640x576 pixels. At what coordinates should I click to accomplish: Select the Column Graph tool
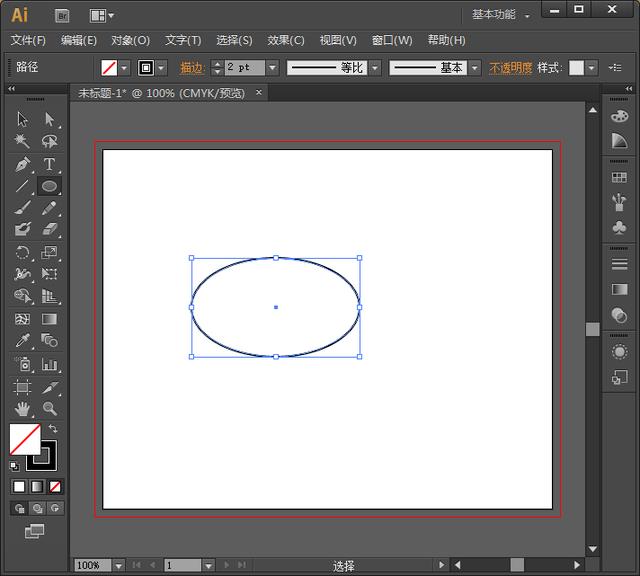coord(49,364)
